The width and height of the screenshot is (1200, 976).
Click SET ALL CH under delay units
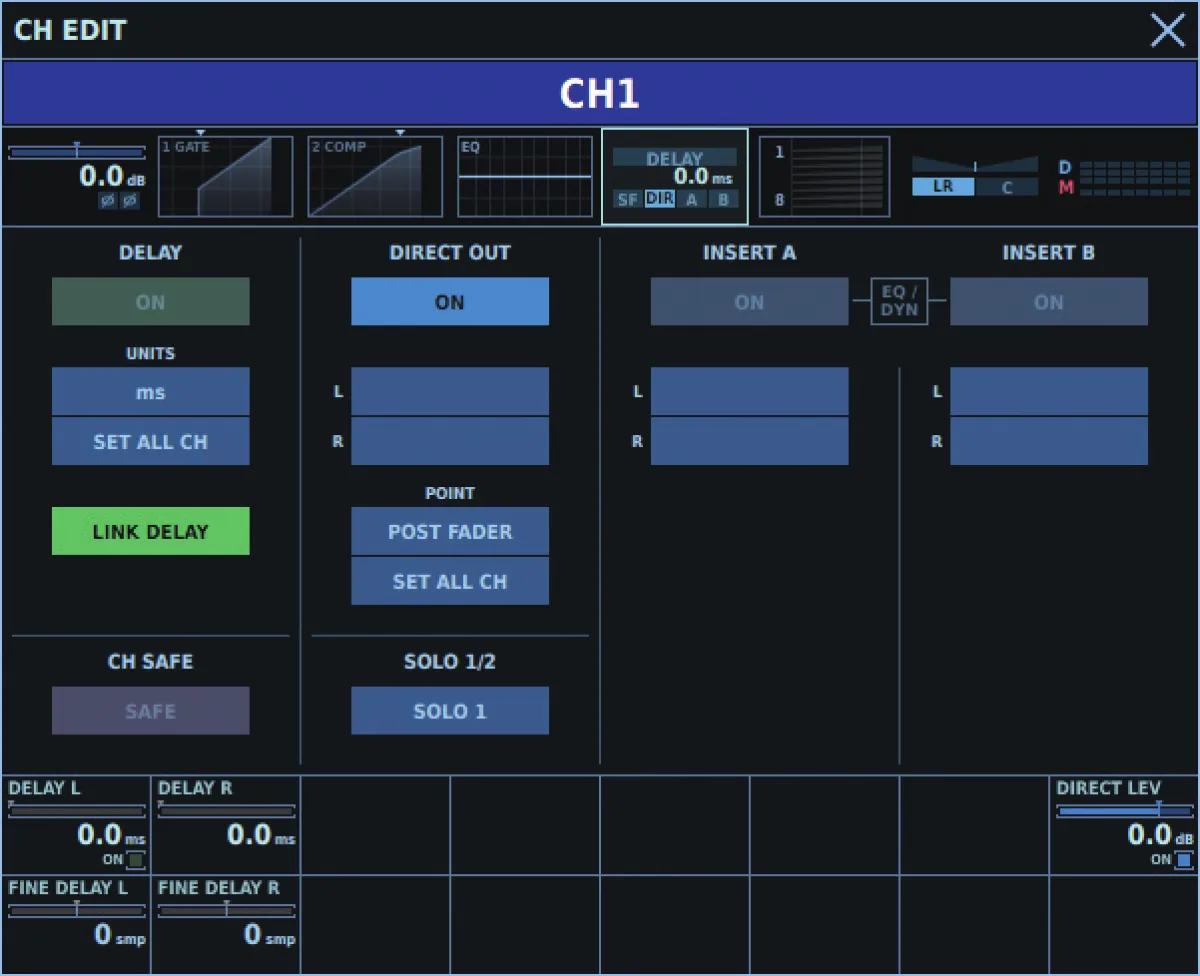coord(151,441)
